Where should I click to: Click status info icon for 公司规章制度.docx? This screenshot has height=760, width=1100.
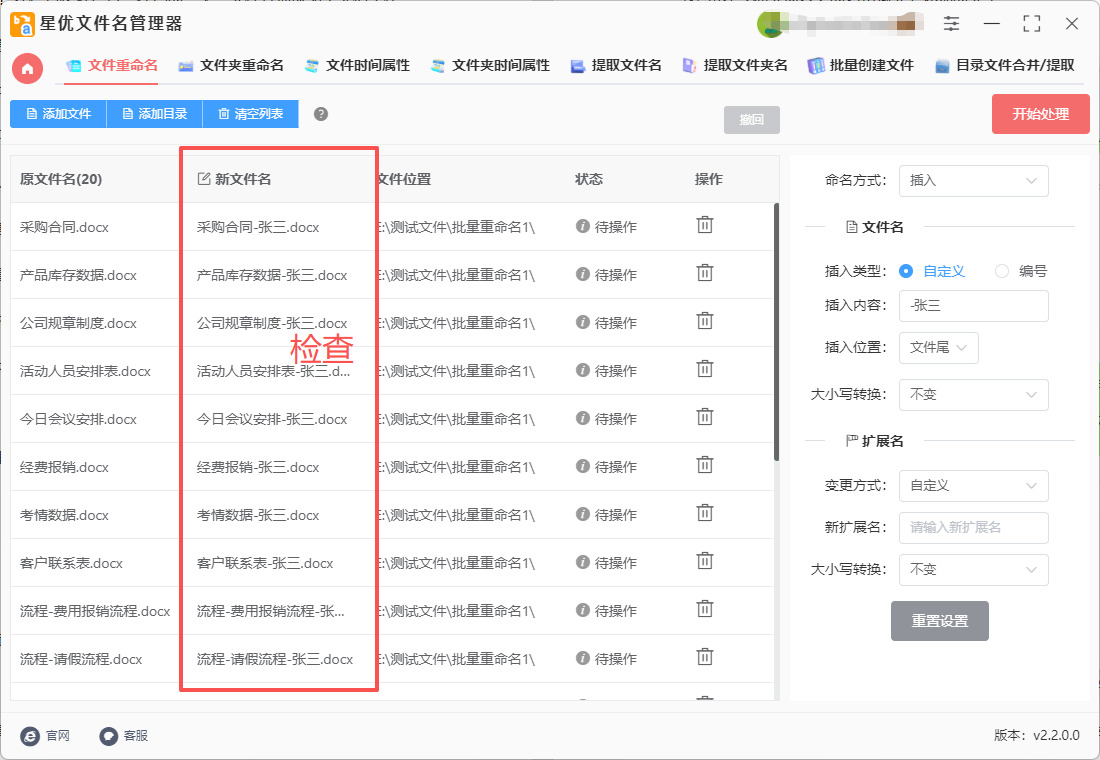[x=583, y=322]
